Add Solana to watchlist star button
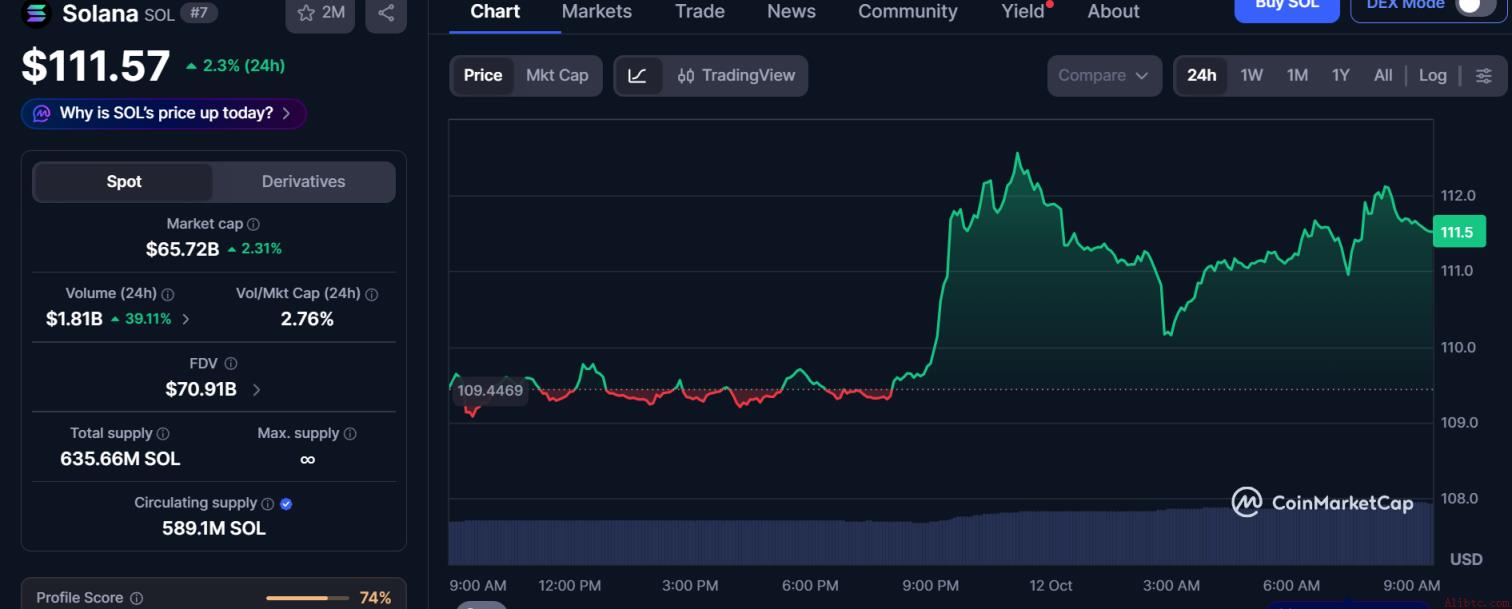 point(321,13)
